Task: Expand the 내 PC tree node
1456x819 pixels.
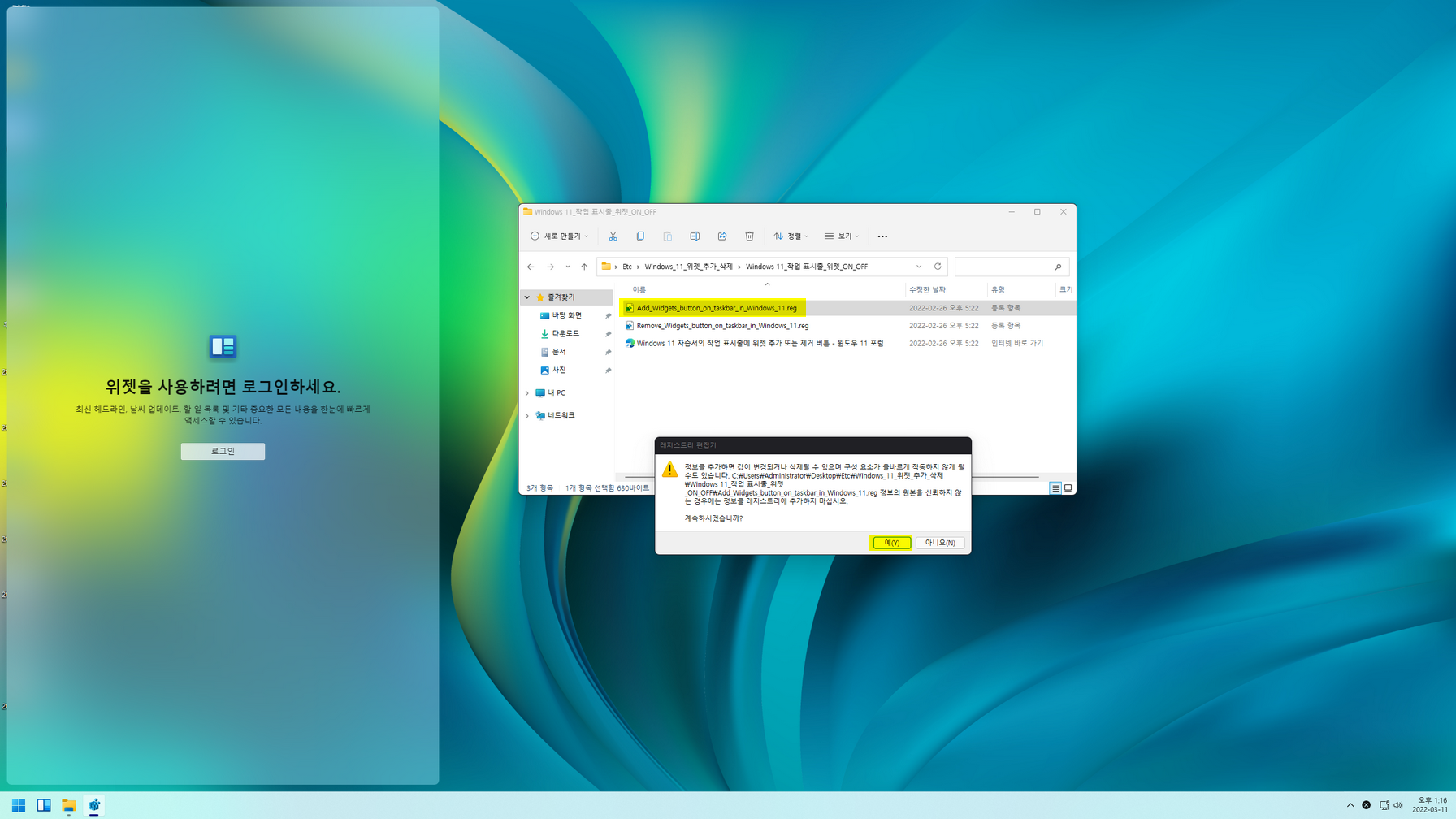Action: click(527, 393)
